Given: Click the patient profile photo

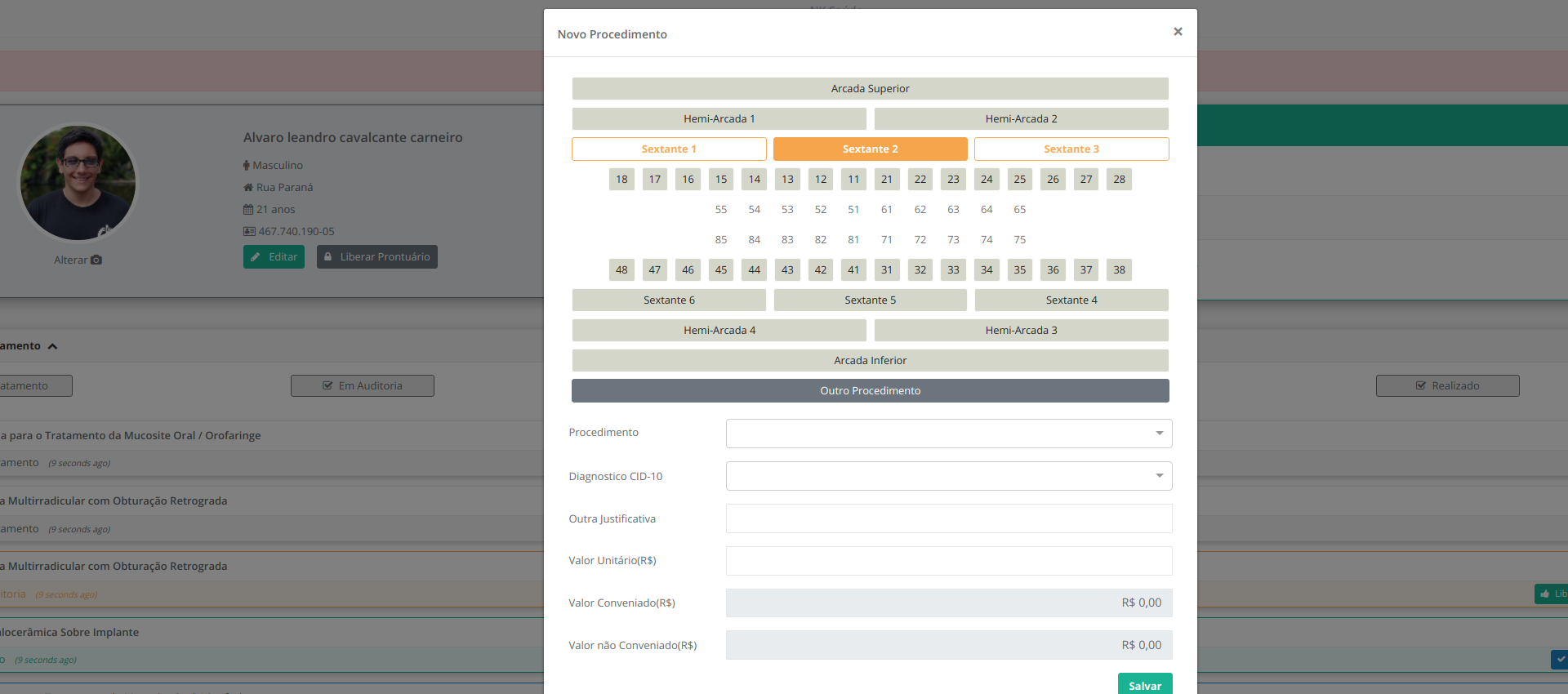Looking at the screenshot, I should 78,183.
